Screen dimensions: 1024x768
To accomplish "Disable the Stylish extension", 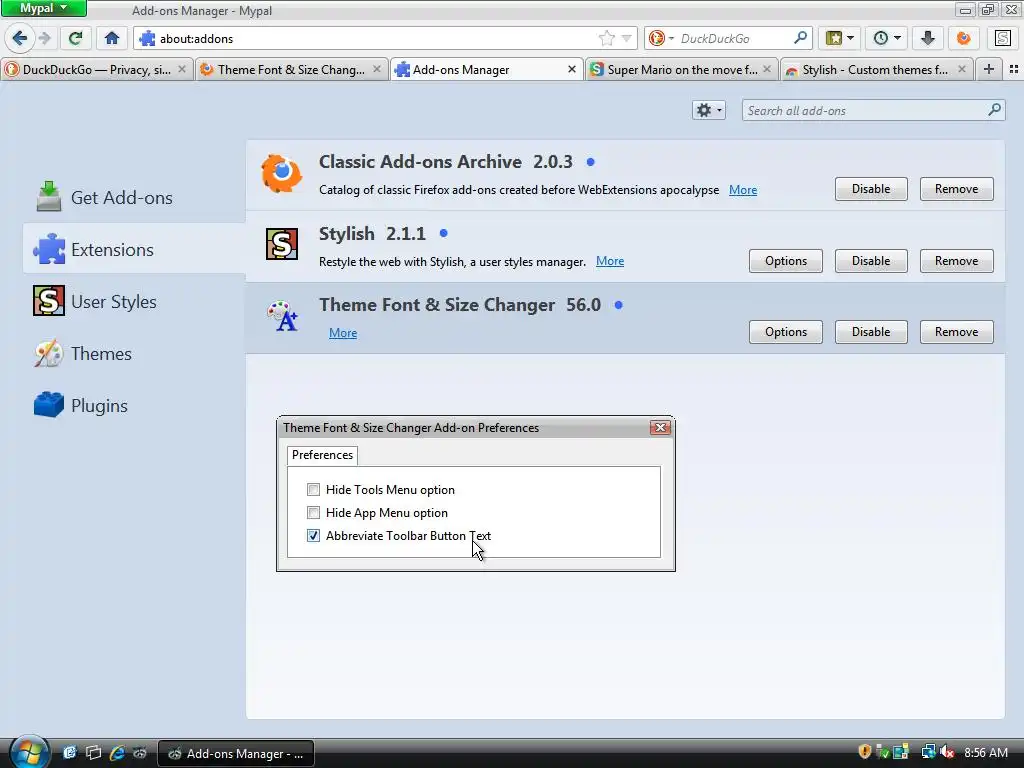I will (871, 261).
